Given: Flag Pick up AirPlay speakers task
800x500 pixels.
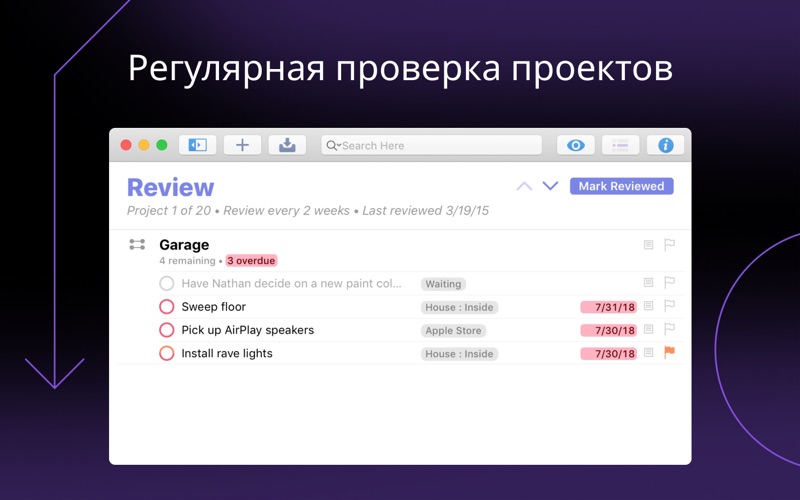Looking at the screenshot, I should pyautogui.click(x=669, y=329).
